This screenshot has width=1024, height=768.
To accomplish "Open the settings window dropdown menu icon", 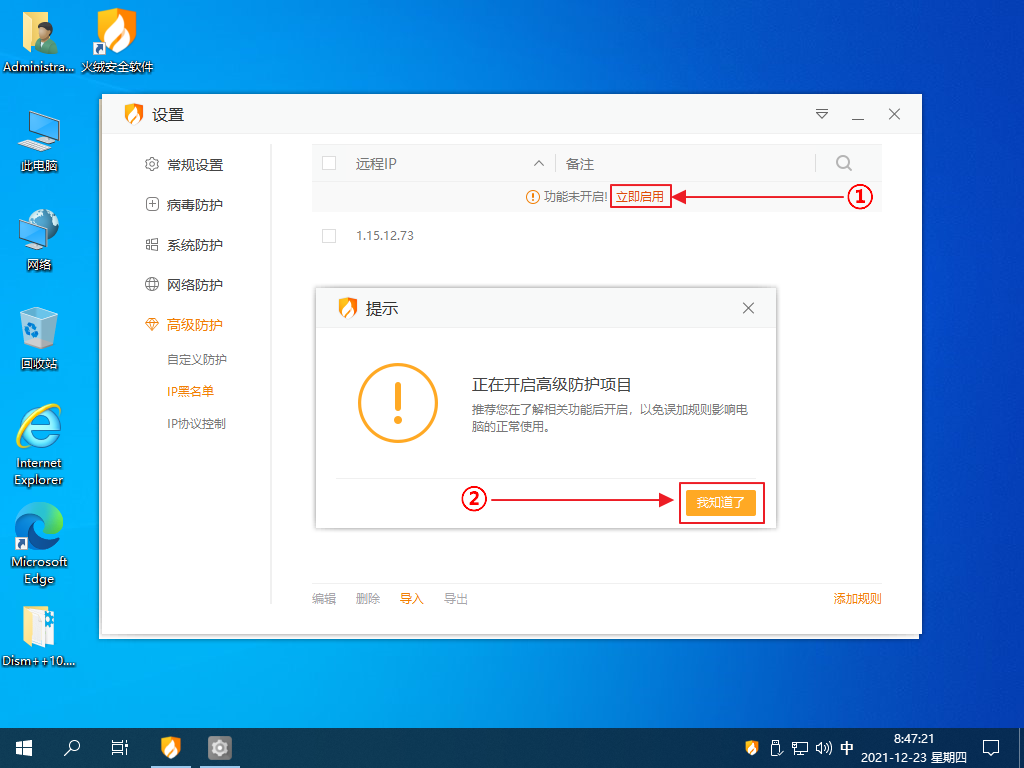I will pyautogui.click(x=822, y=114).
